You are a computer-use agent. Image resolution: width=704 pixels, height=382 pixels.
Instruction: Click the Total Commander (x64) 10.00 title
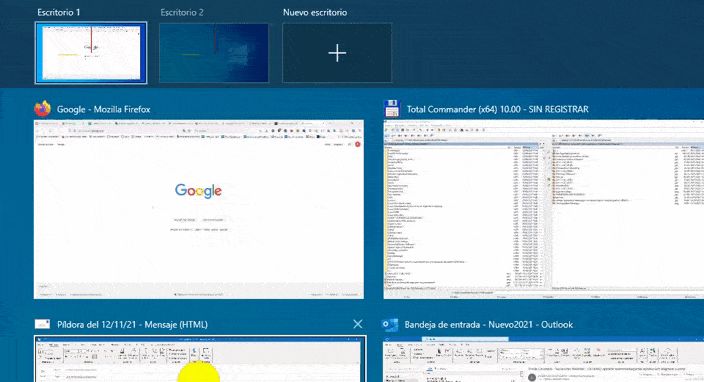pyautogui.click(x=497, y=109)
